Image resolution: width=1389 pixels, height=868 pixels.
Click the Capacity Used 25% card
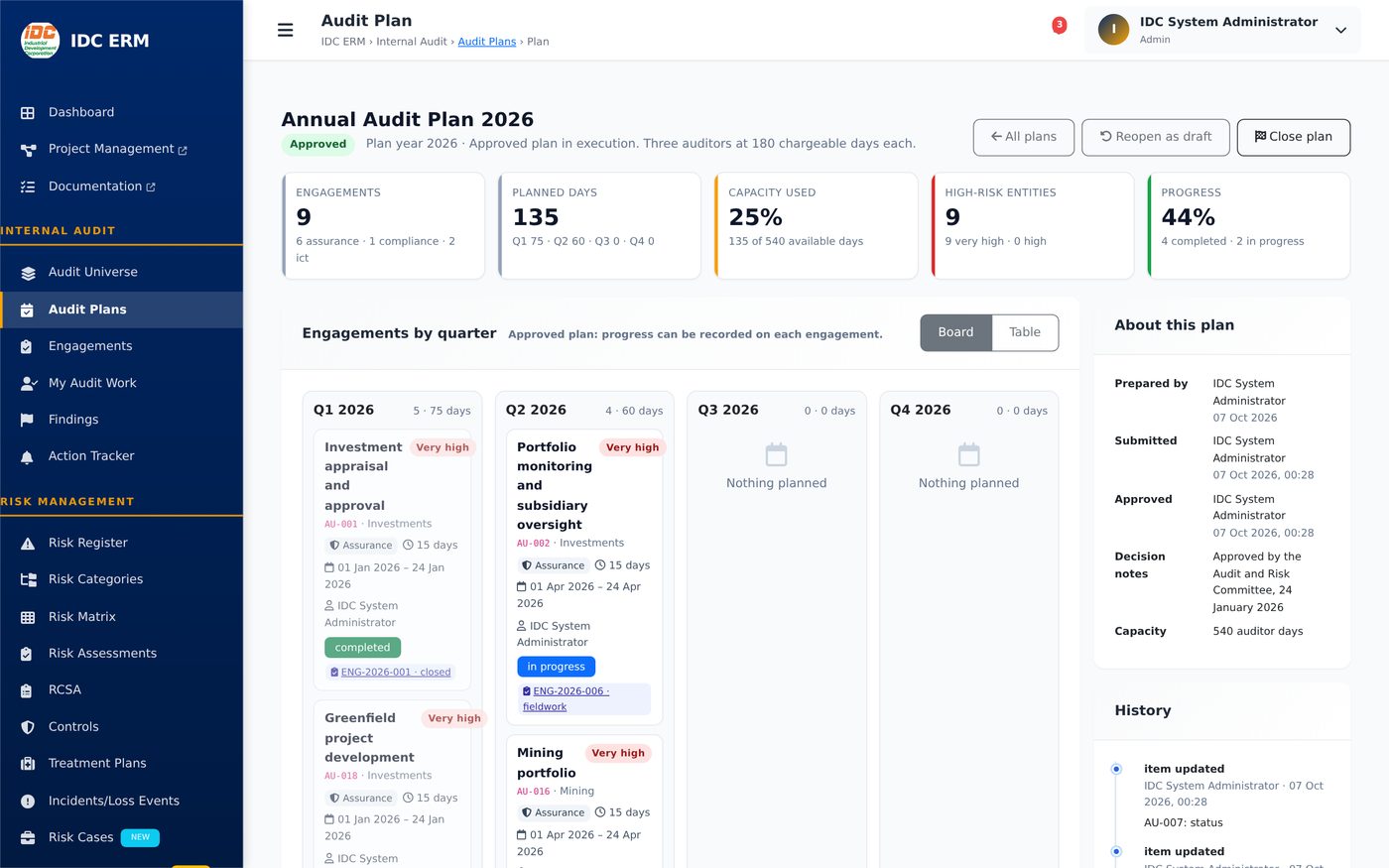[x=816, y=226]
